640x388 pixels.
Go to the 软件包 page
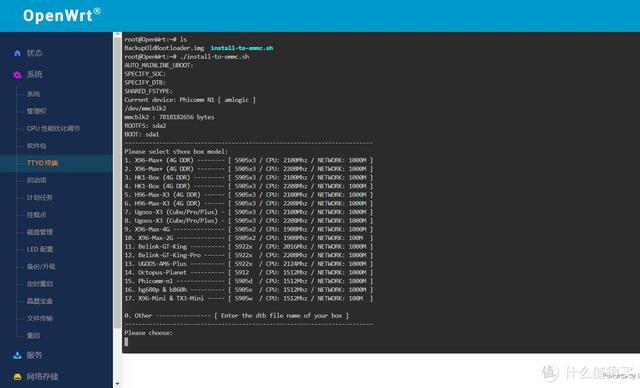coord(37,146)
